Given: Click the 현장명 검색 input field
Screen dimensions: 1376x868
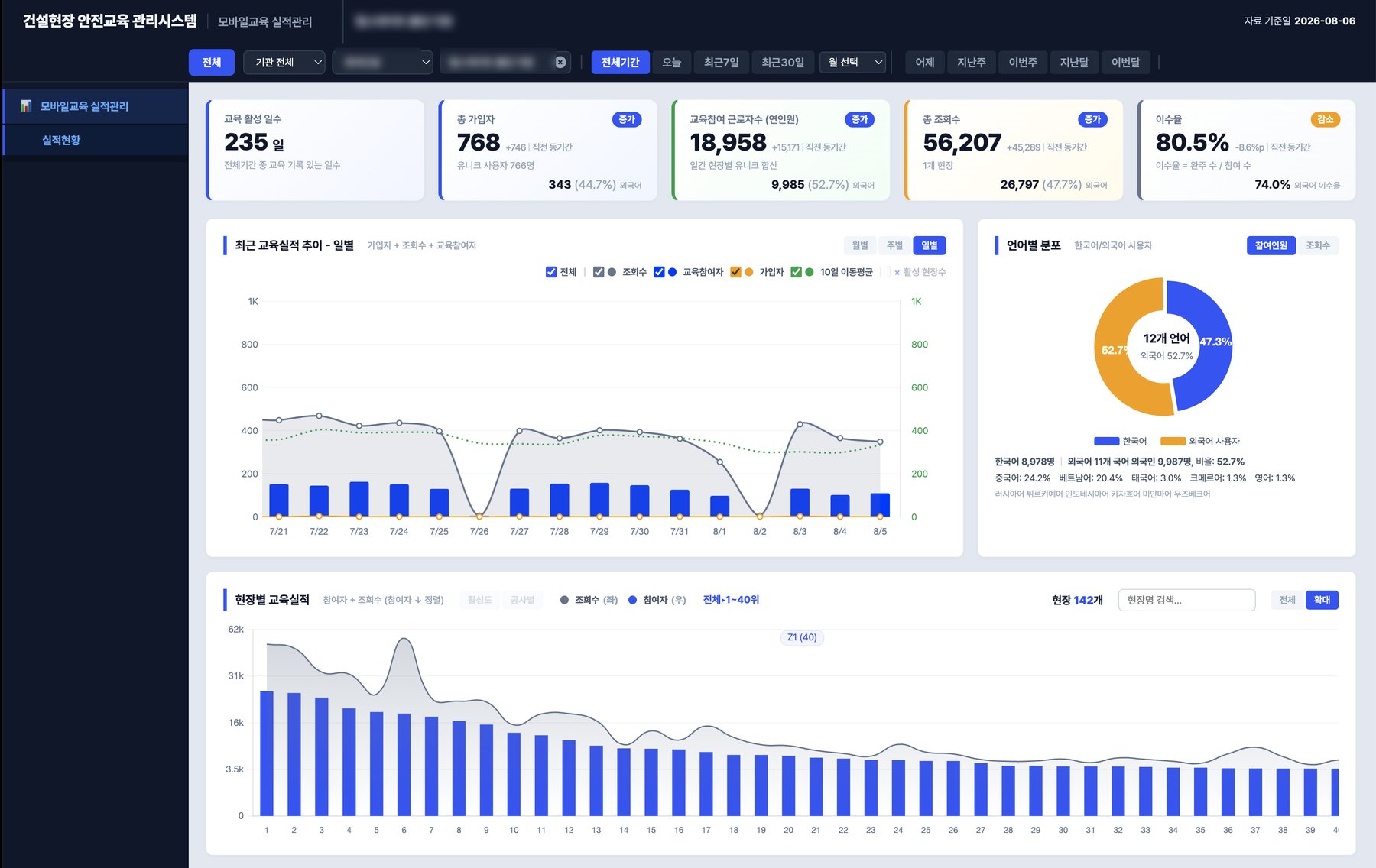Looking at the screenshot, I should pyautogui.click(x=1186, y=600).
